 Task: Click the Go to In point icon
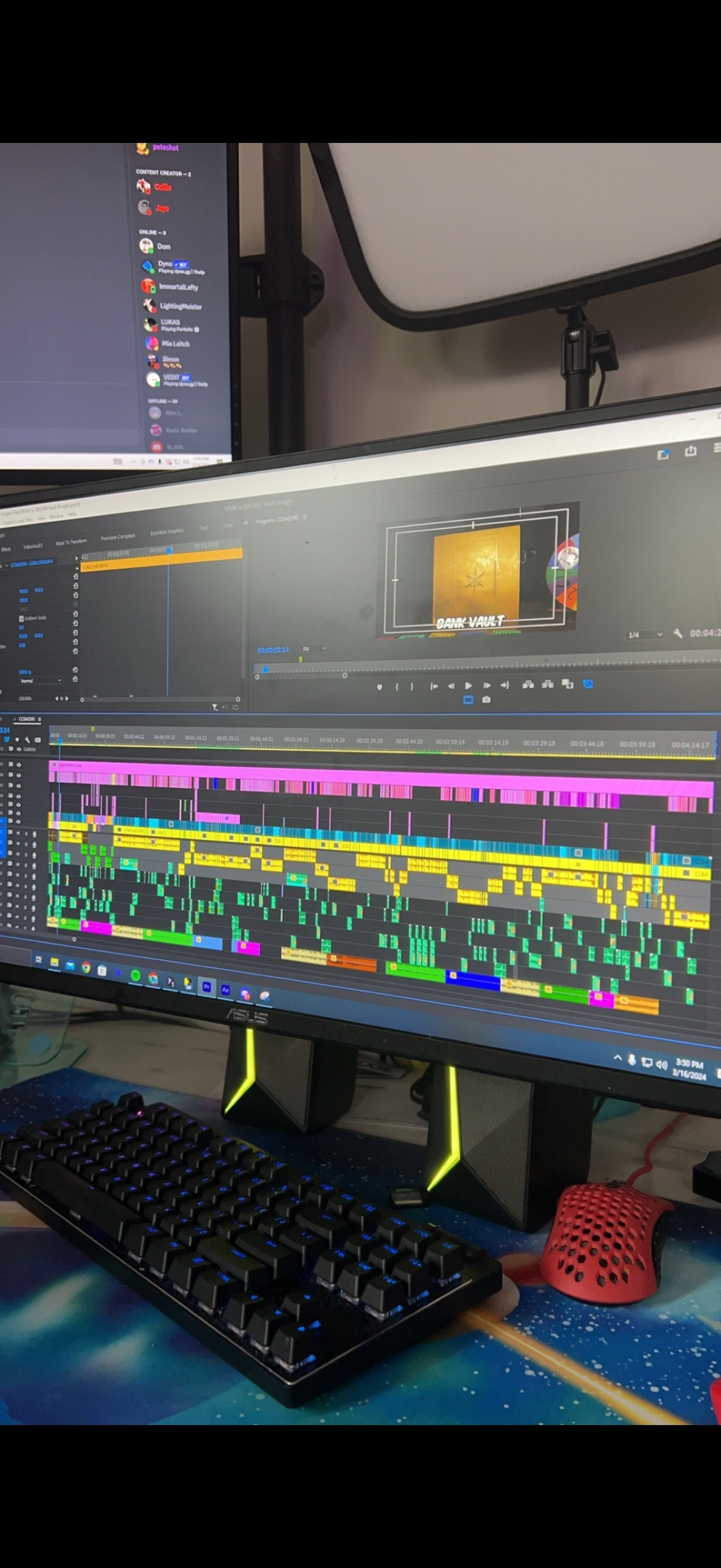434,686
